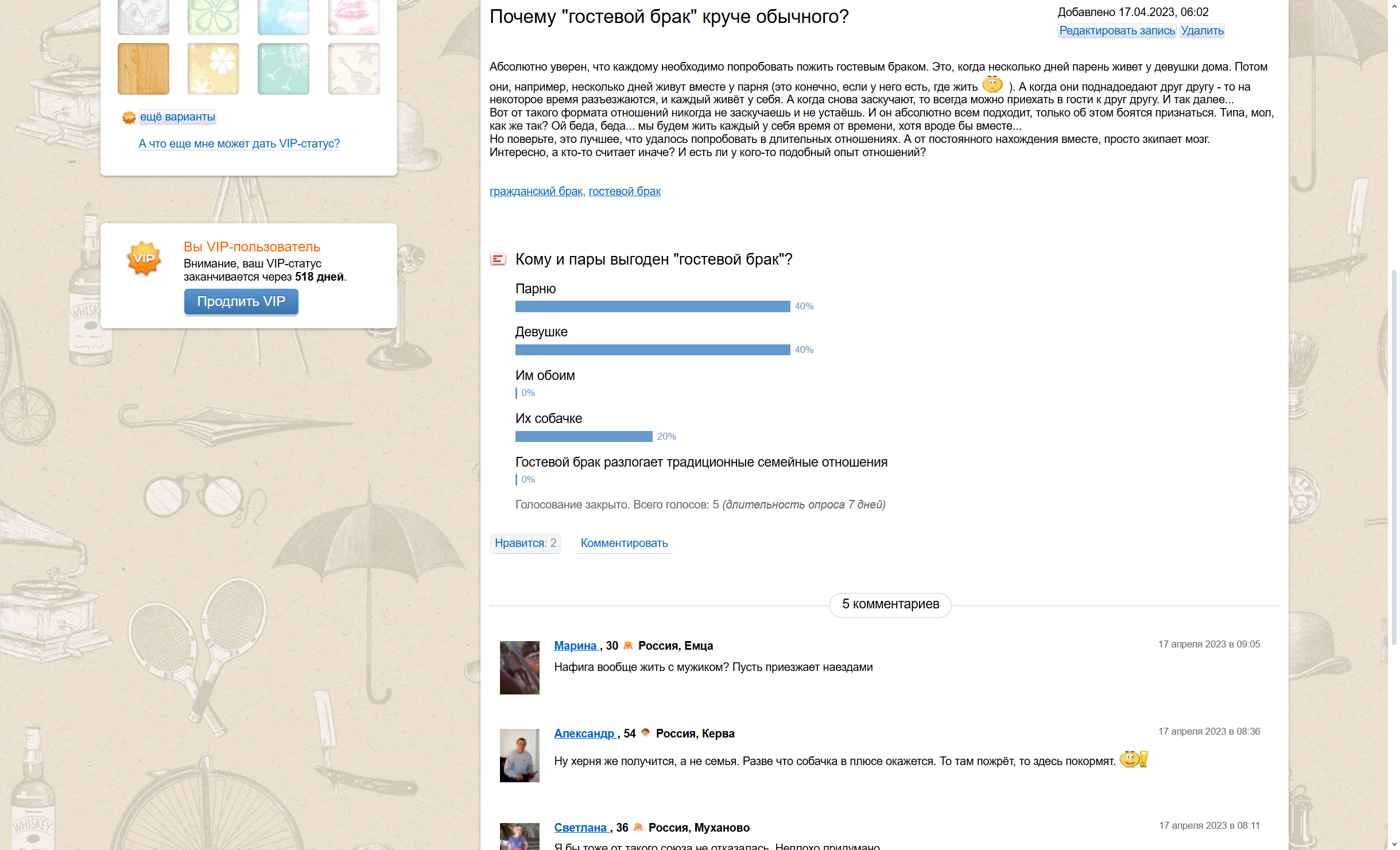Screen dimensions: 1400x850
Task: Open А что еще мне может дать VIP-статус link
Action: tap(239, 143)
